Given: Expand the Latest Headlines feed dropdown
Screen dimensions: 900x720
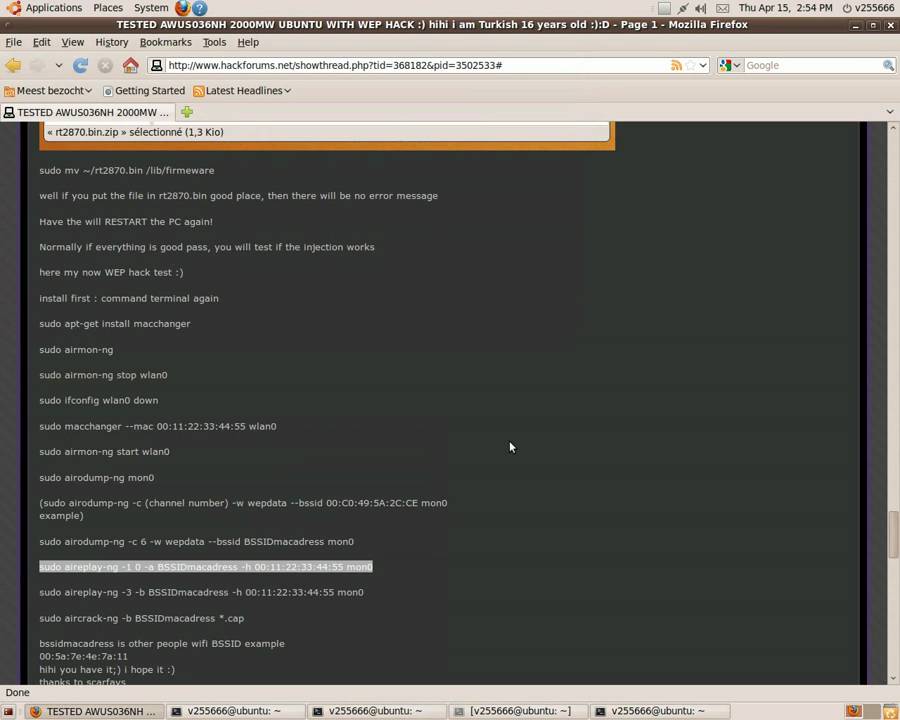Looking at the screenshot, I should (x=242, y=91).
